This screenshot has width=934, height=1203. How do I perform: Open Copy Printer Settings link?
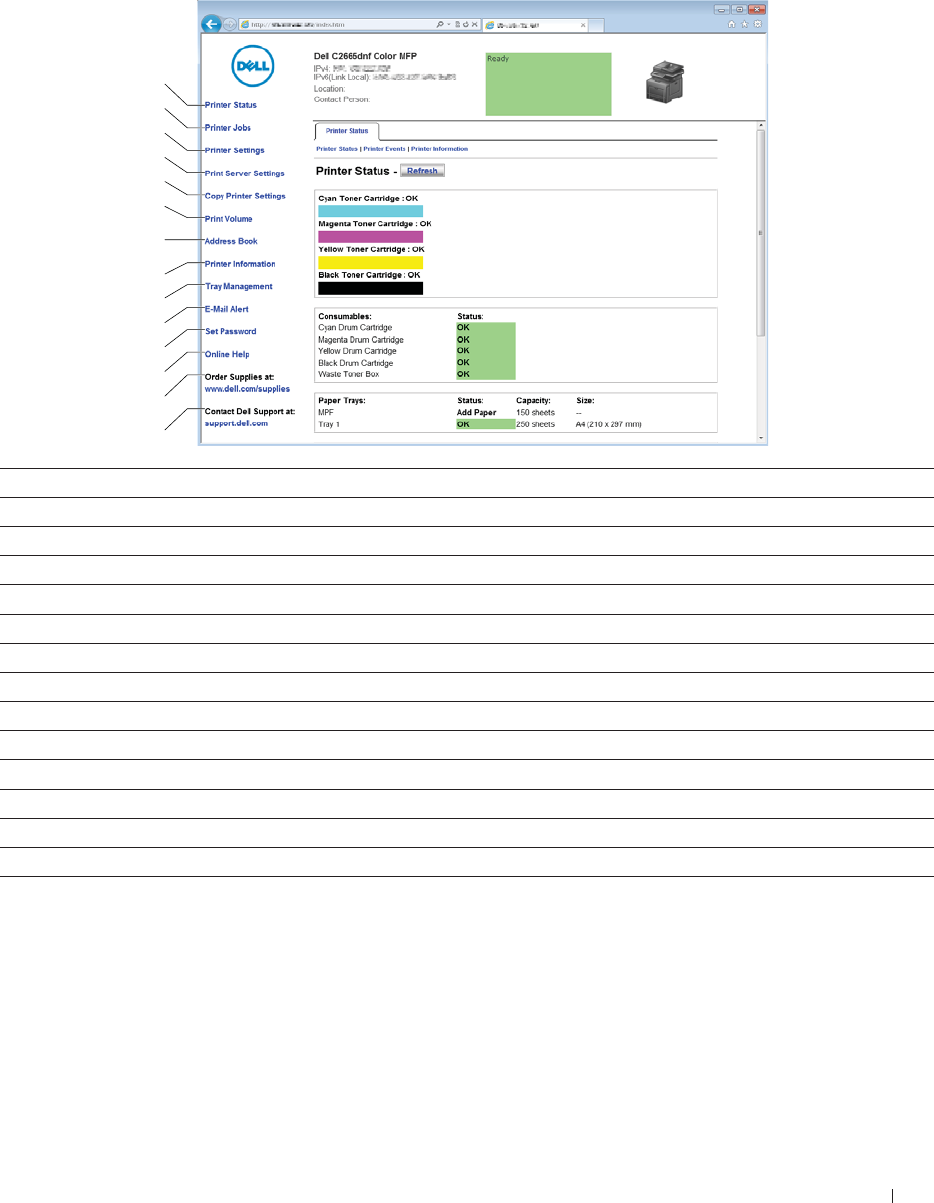tap(245, 196)
